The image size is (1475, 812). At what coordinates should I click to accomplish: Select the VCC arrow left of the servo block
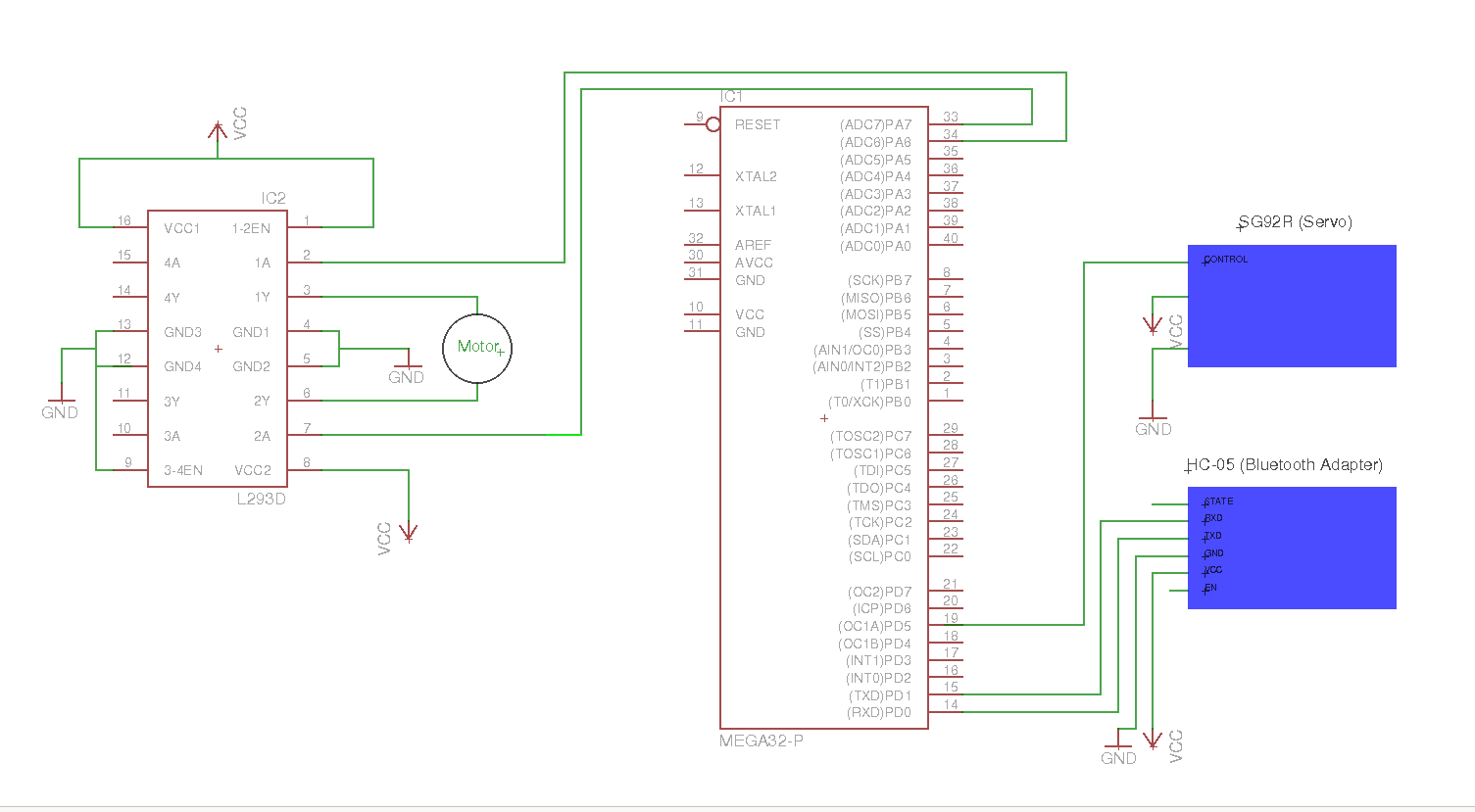click(1153, 325)
